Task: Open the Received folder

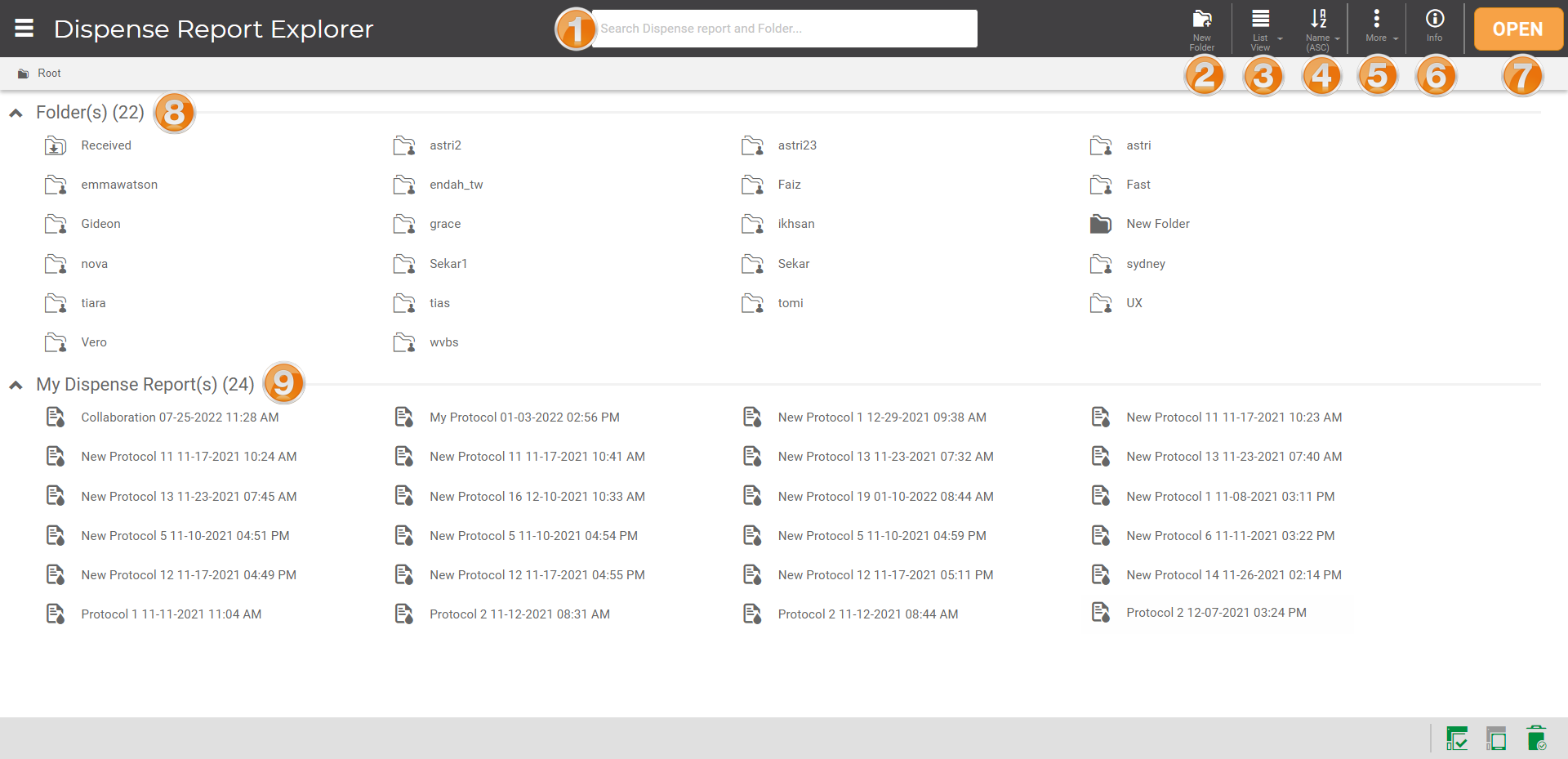Action: 105,145
